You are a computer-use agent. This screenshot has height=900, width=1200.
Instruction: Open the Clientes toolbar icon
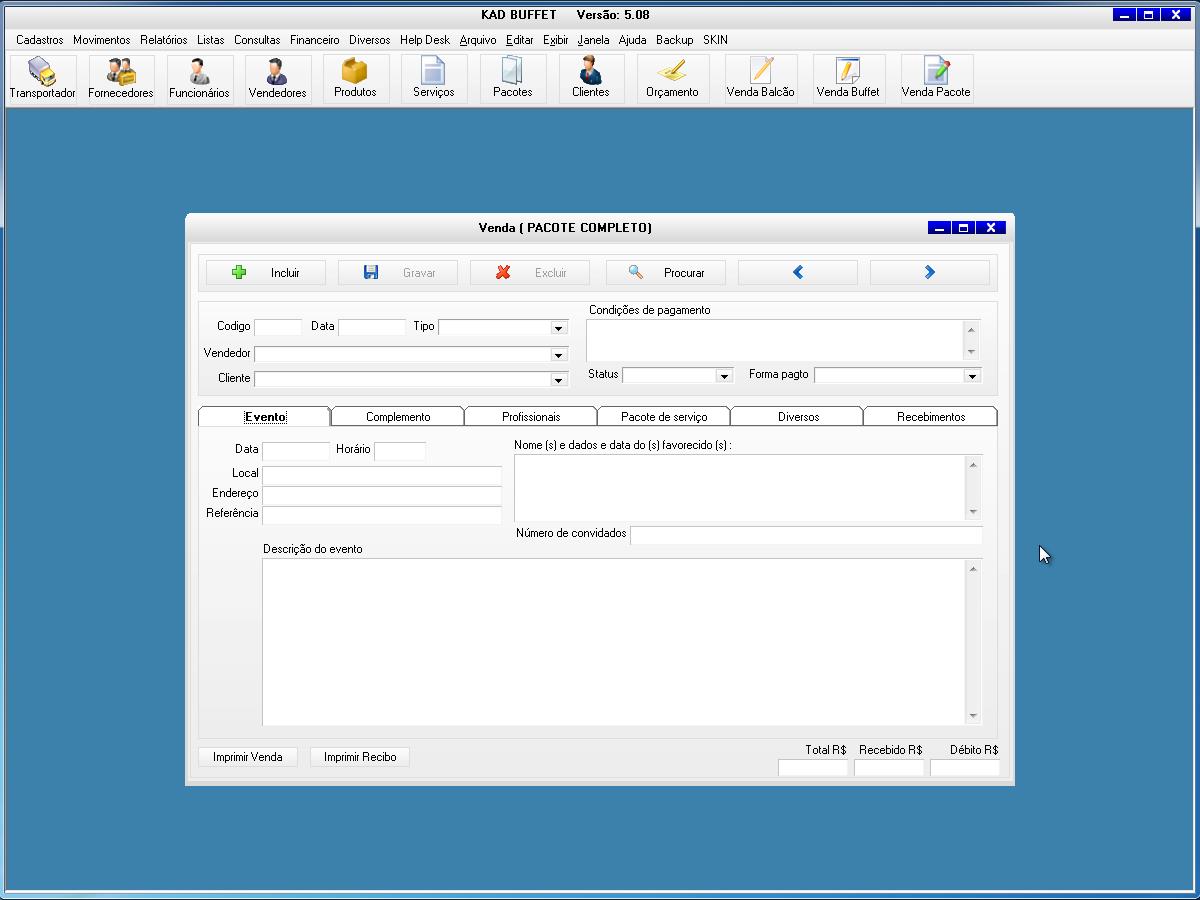[x=590, y=79]
